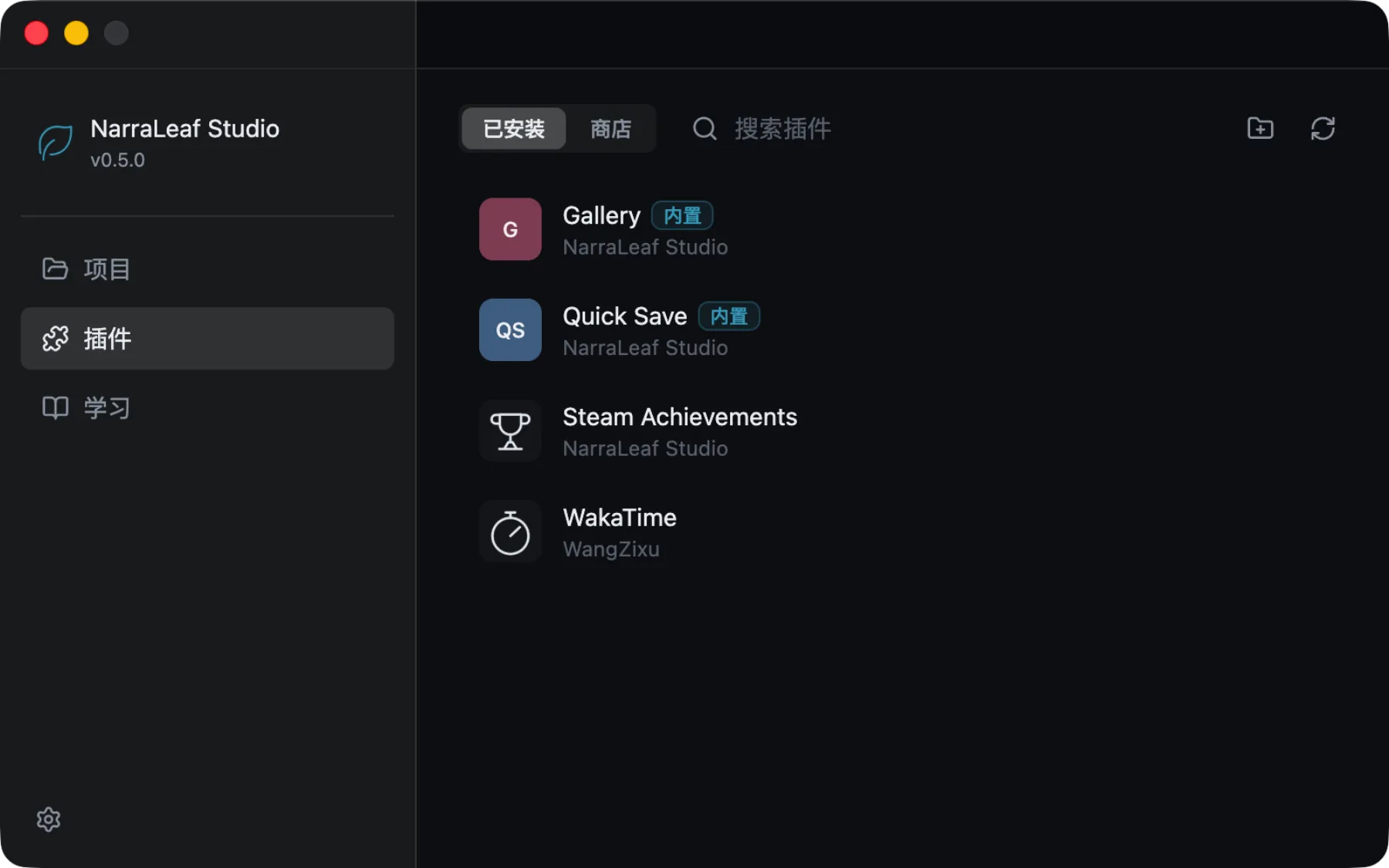The width and height of the screenshot is (1389, 868).
Task: Click the WakaTime stopwatch icon
Action: point(510,532)
